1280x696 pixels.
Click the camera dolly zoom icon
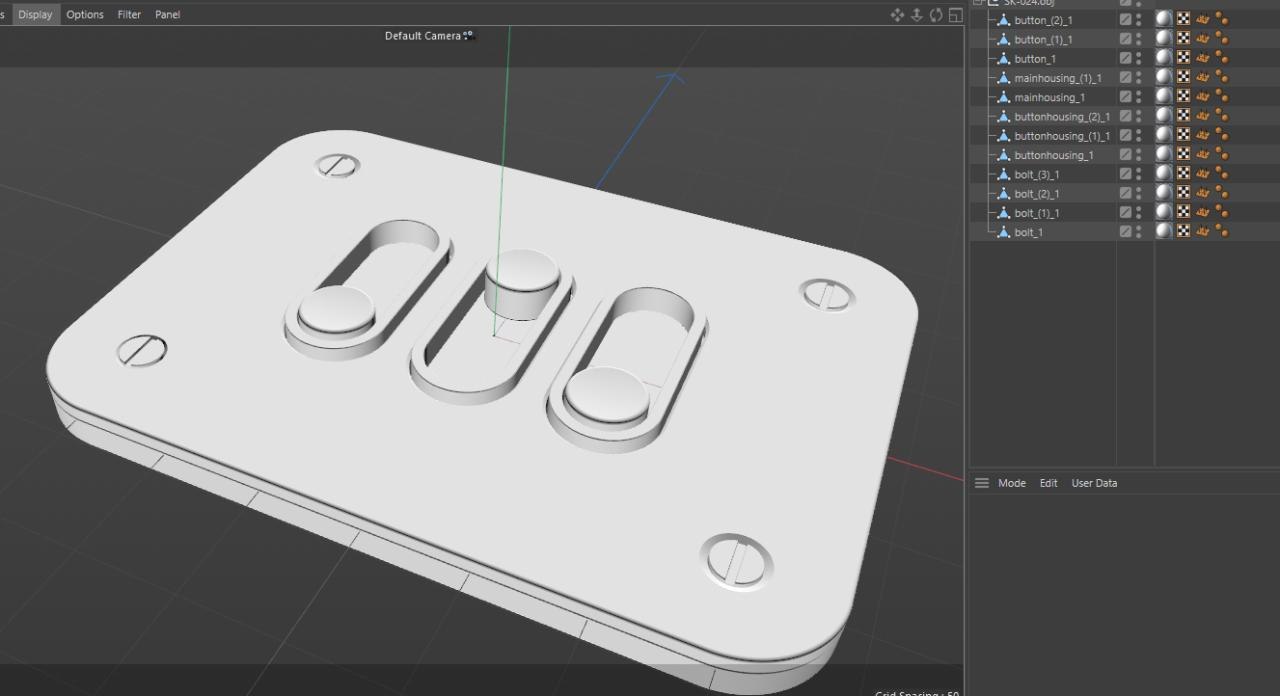(916, 15)
